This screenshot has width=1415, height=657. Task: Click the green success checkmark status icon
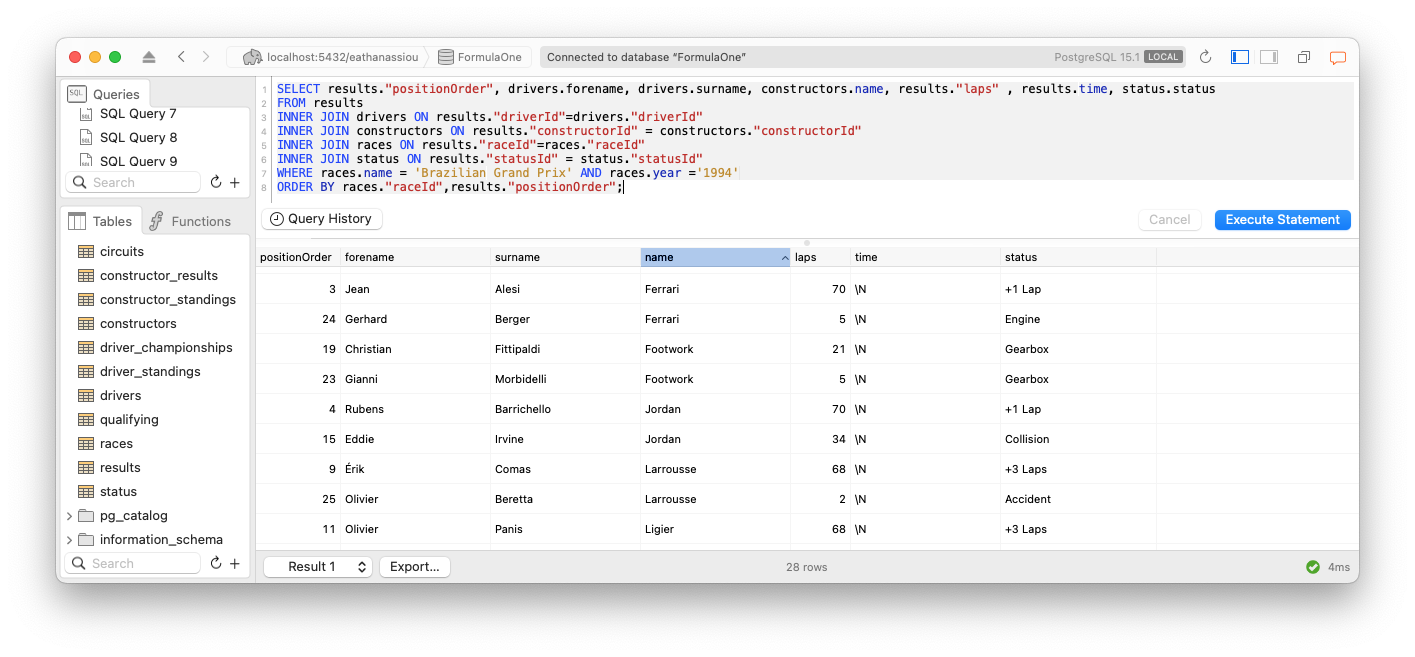(1313, 567)
